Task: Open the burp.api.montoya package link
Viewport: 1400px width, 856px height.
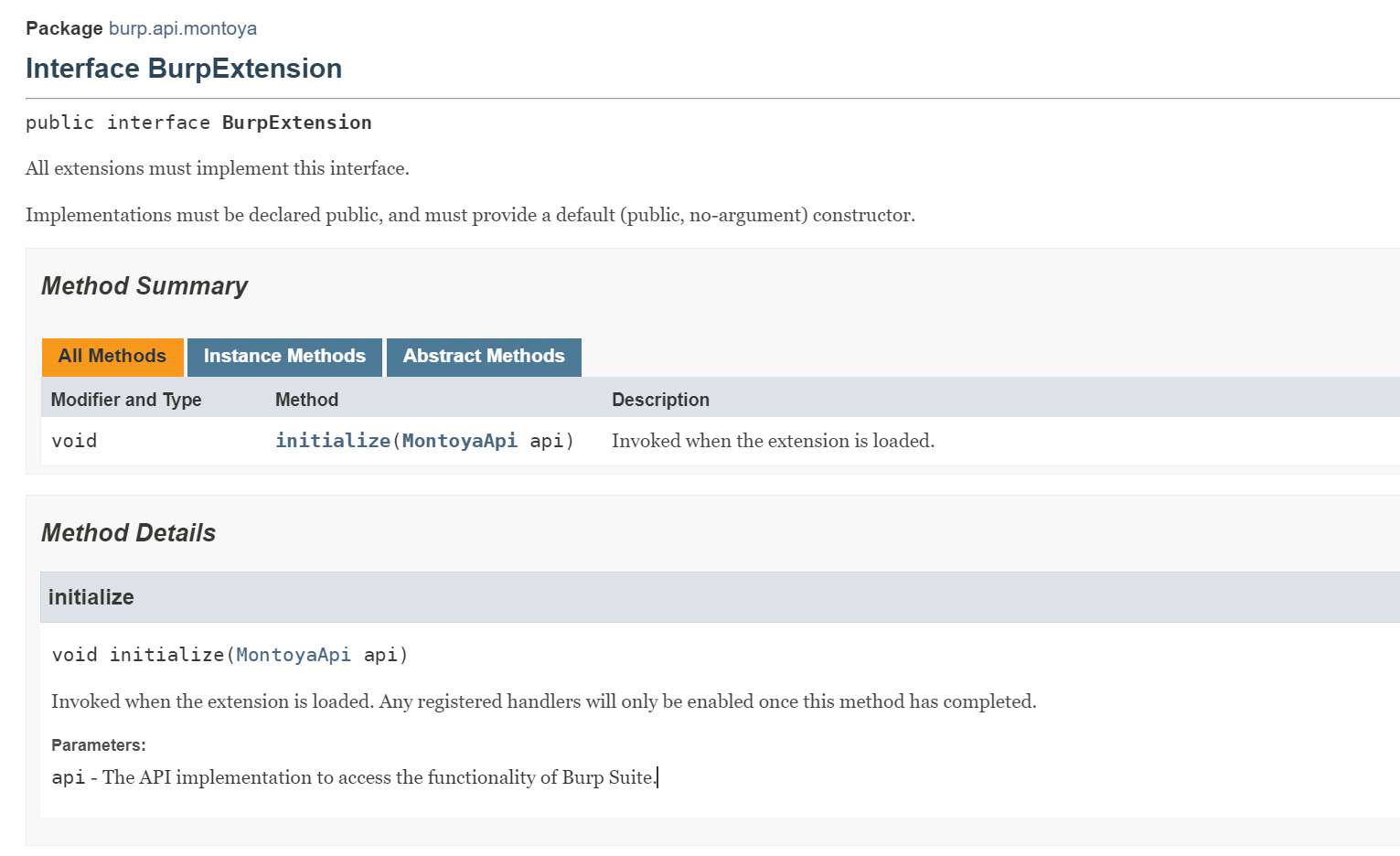Action: pyautogui.click(x=182, y=28)
